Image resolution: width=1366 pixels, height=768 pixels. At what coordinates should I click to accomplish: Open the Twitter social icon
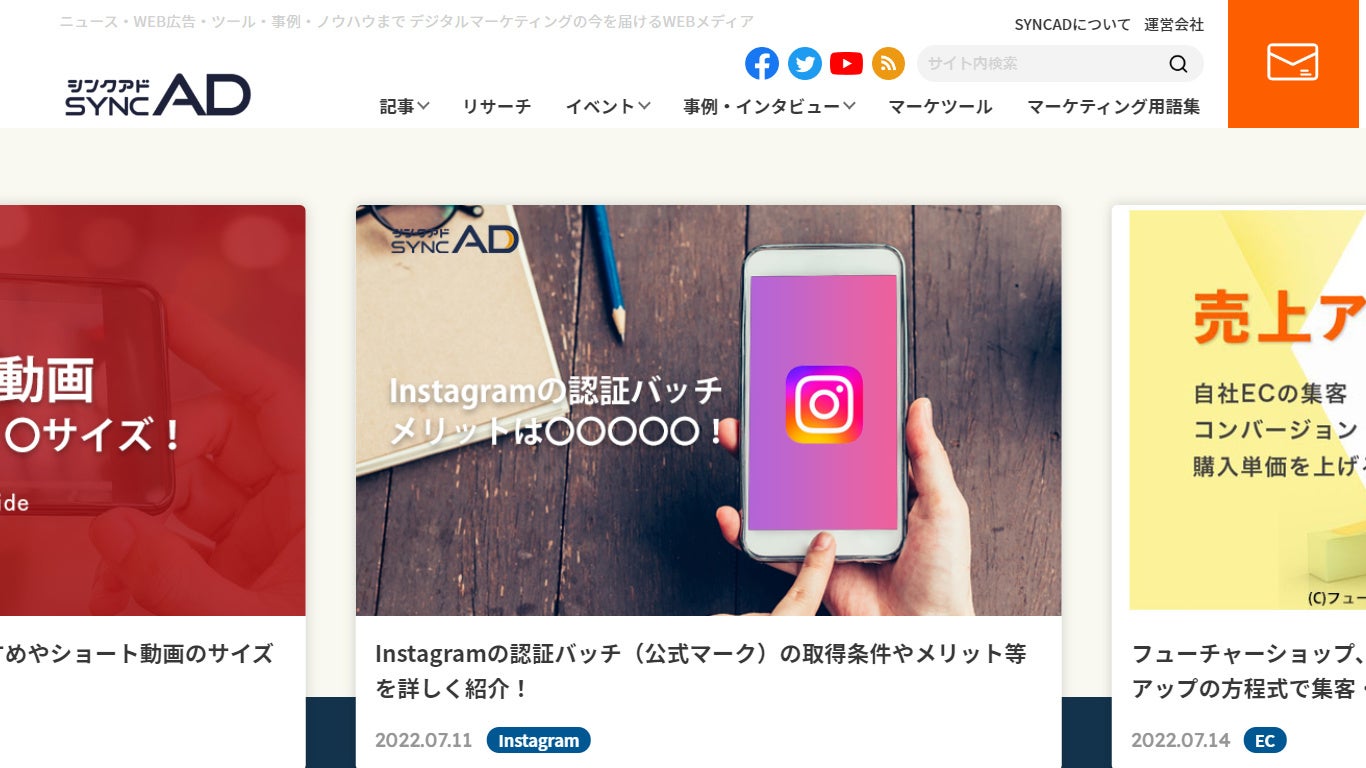click(804, 64)
